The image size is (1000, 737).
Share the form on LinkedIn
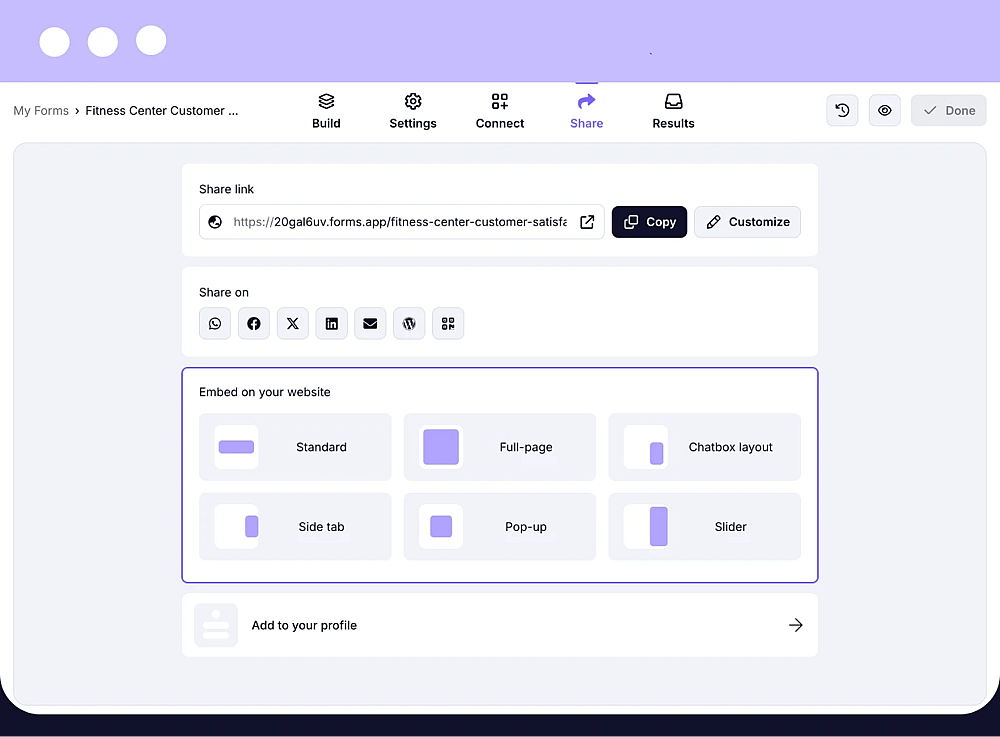[332, 323]
